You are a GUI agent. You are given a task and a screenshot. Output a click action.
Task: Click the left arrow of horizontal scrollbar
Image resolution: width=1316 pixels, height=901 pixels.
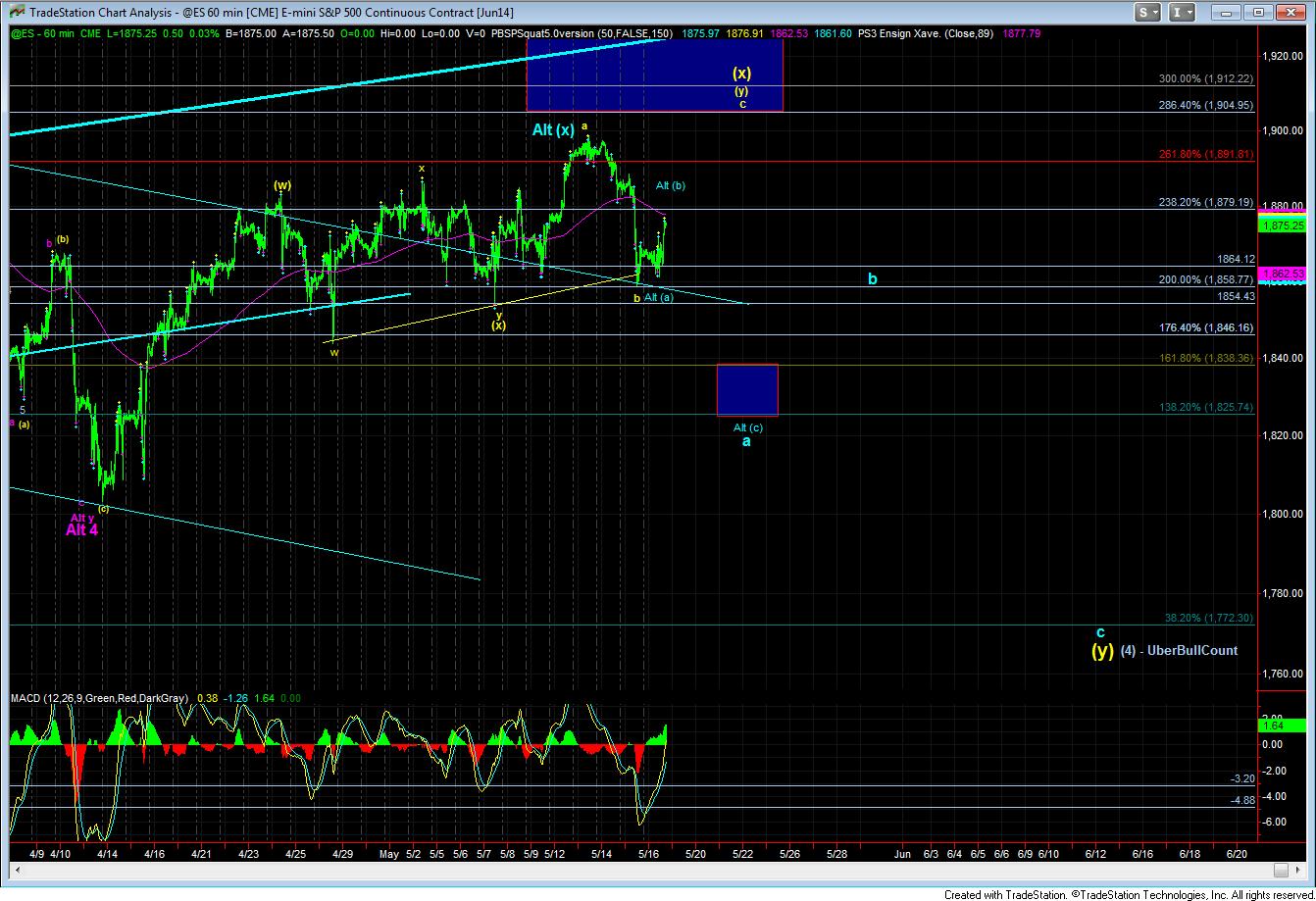click(17, 870)
